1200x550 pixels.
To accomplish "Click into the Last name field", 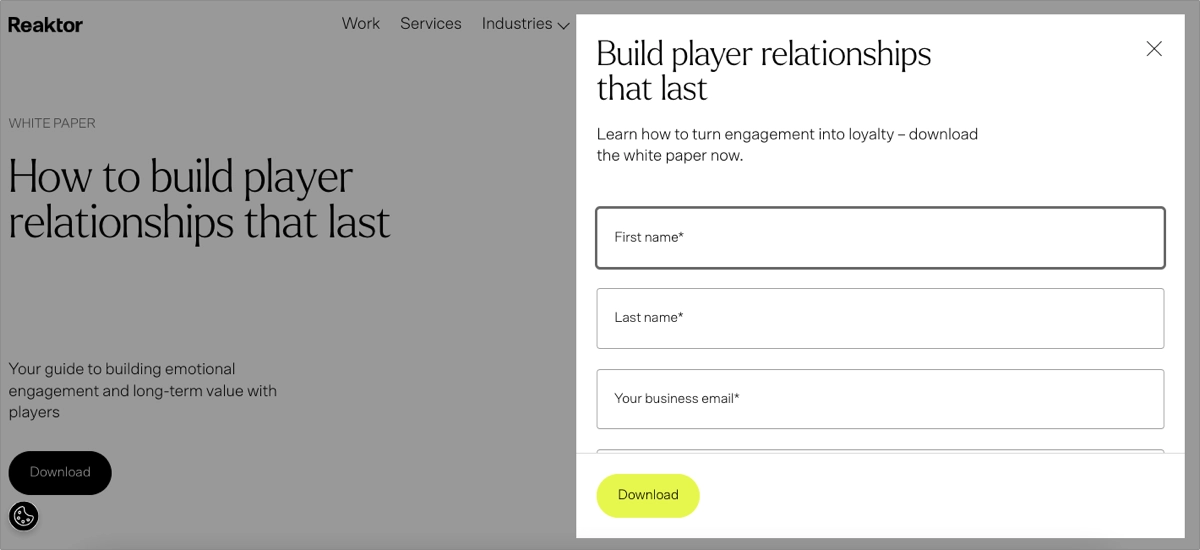I will click(880, 318).
